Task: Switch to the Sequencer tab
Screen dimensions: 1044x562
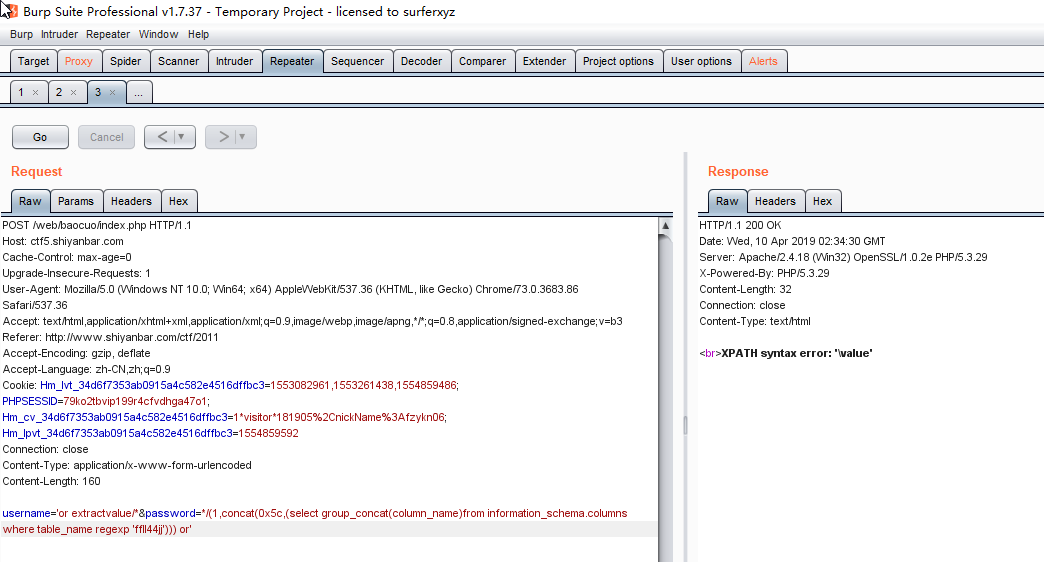Action: tap(358, 61)
